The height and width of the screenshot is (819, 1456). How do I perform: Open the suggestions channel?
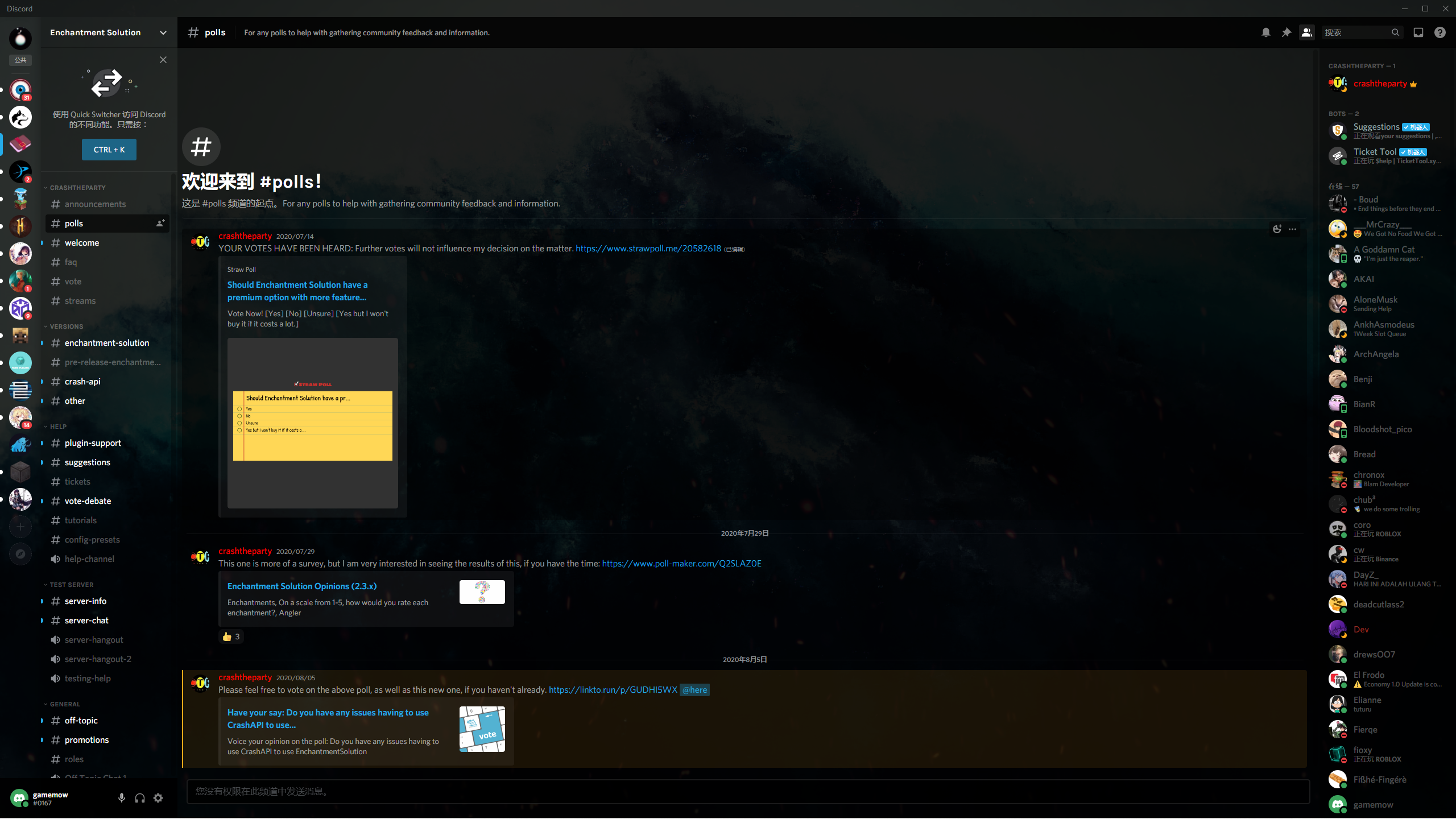[x=107, y=462]
